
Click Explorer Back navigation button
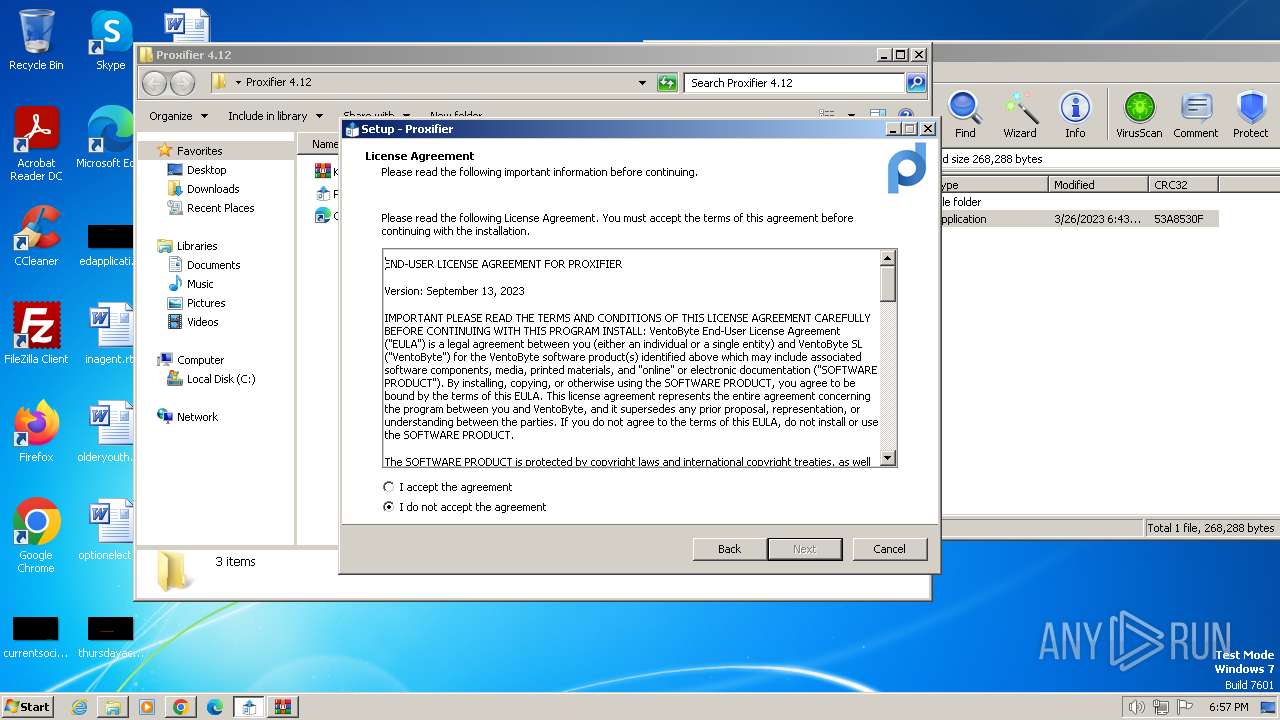(154, 83)
